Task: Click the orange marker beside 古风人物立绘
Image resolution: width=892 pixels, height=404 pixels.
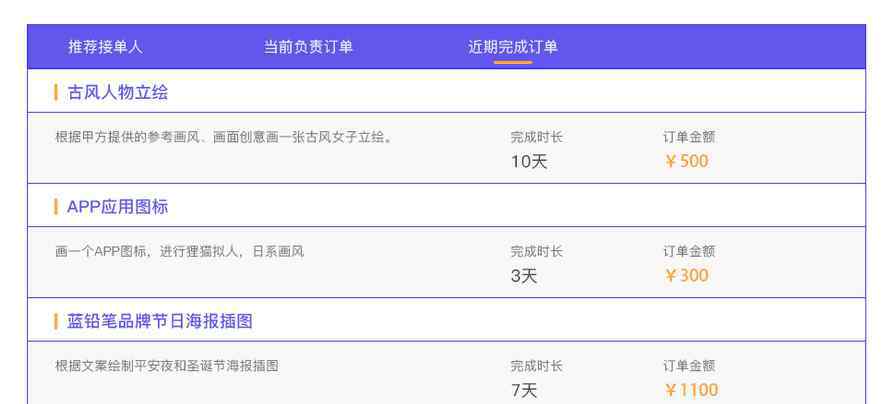Action: pos(56,92)
